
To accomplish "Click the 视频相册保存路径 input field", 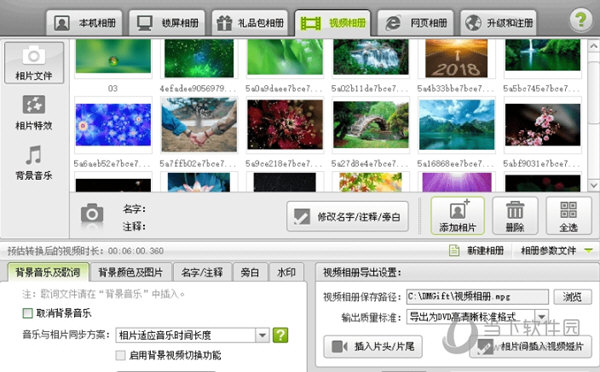I will pyautogui.click(x=478, y=297).
